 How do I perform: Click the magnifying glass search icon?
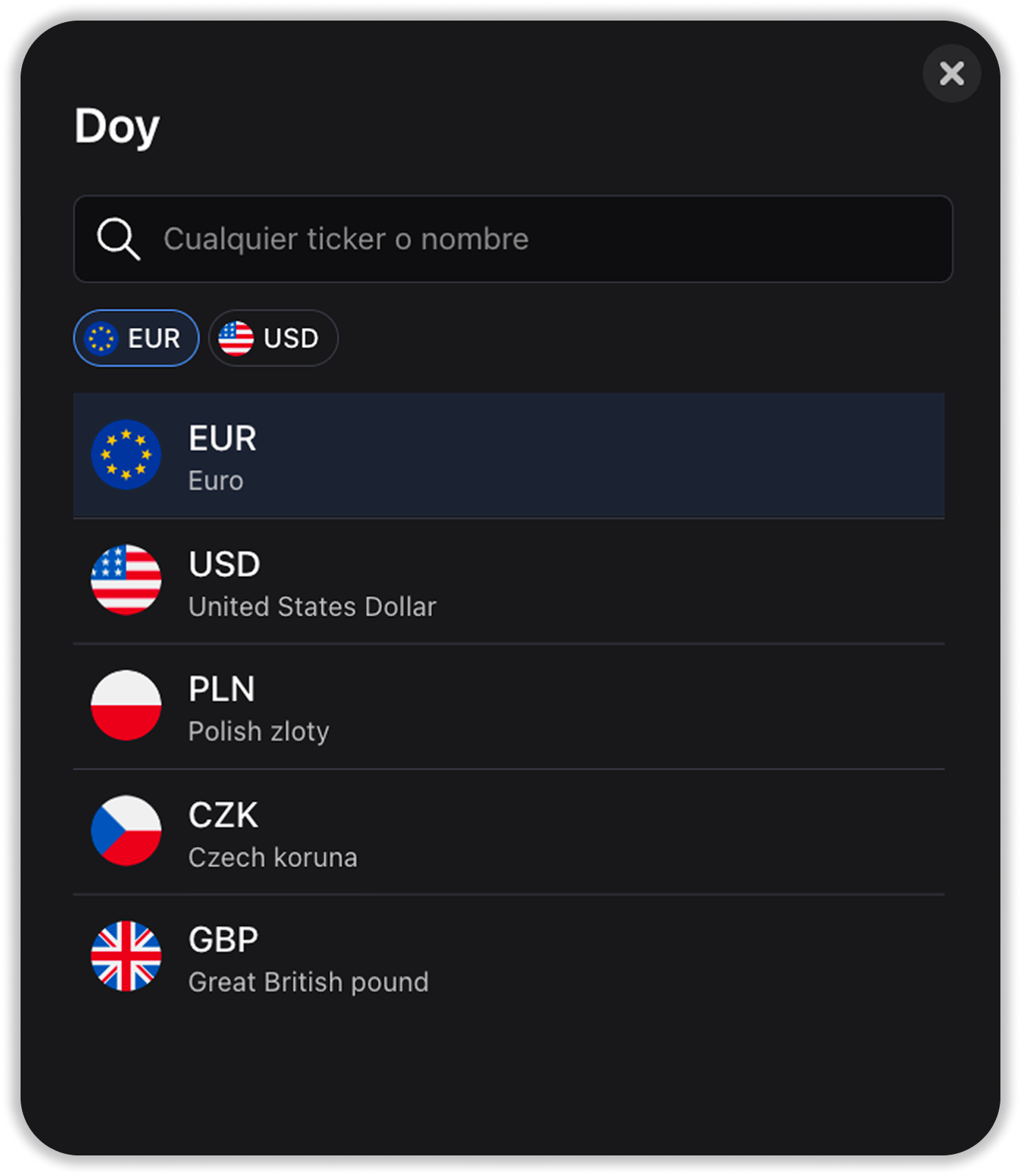pos(118,239)
